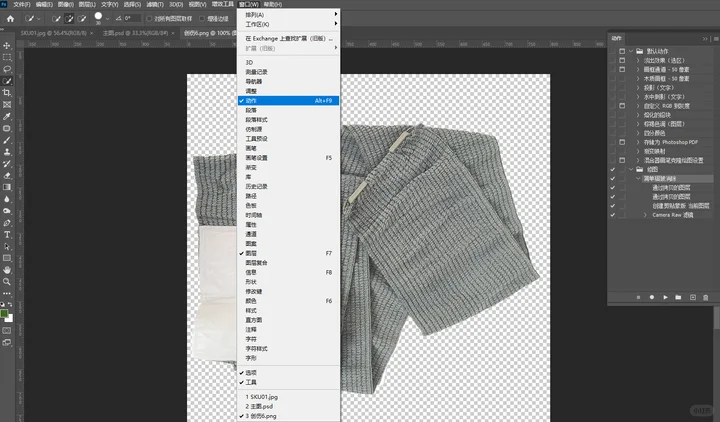Delete action with trash icon
This screenshot has height=422, width=720.
coord(706,298)
